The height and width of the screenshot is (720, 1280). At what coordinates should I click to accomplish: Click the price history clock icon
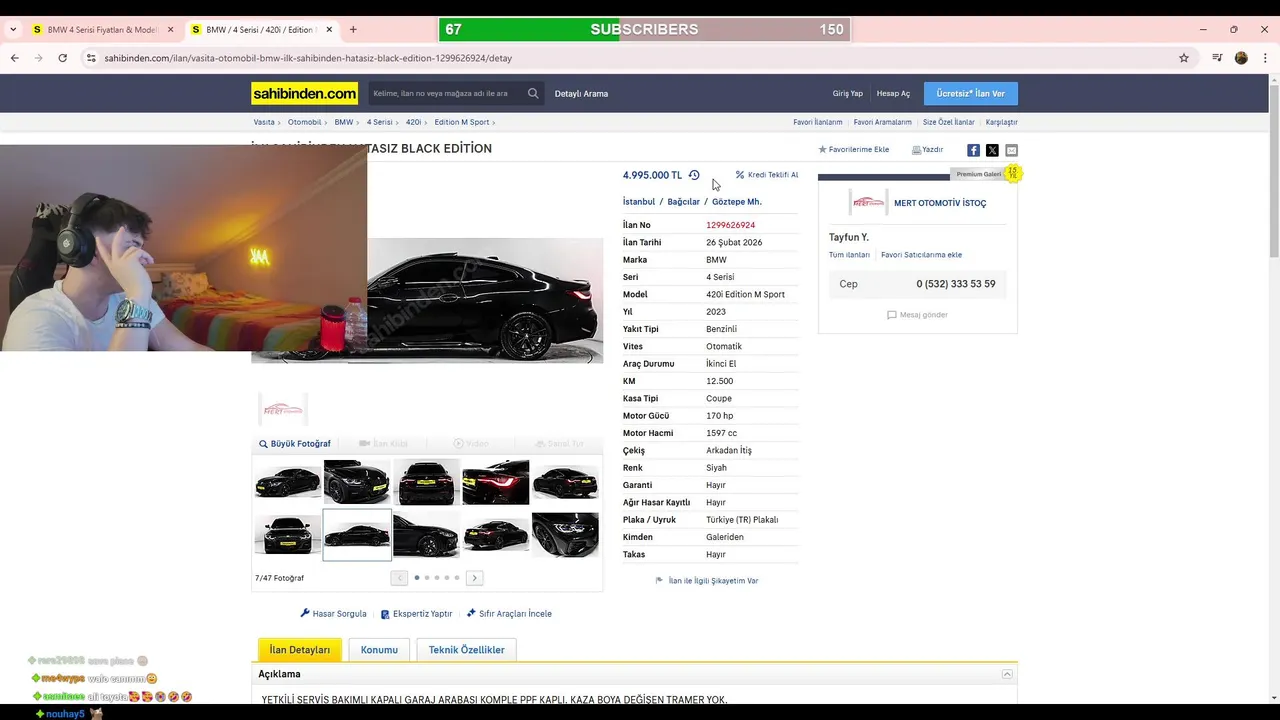[694, 175]
